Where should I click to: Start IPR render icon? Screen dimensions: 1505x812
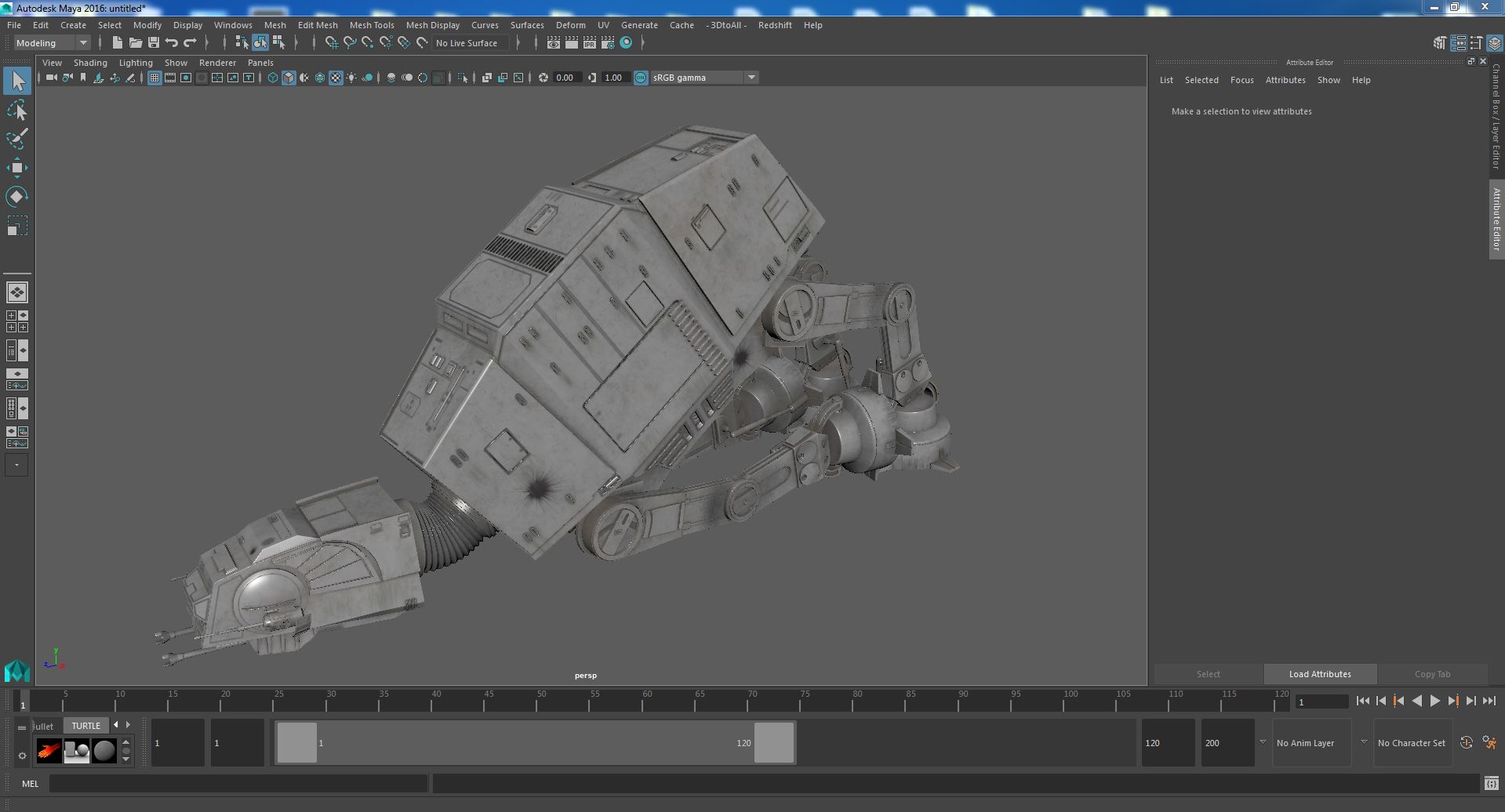(x=590, y=43)
